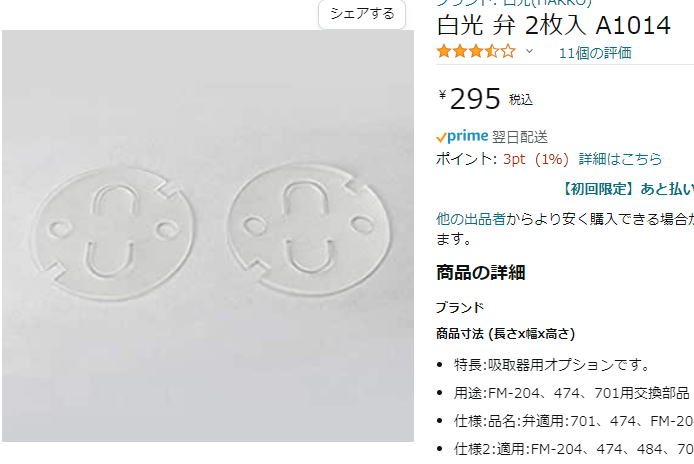Click the 税込 tax-included label
Image resolution: width=694 pixels, height=464 pixels.
(x=520, y=100)
